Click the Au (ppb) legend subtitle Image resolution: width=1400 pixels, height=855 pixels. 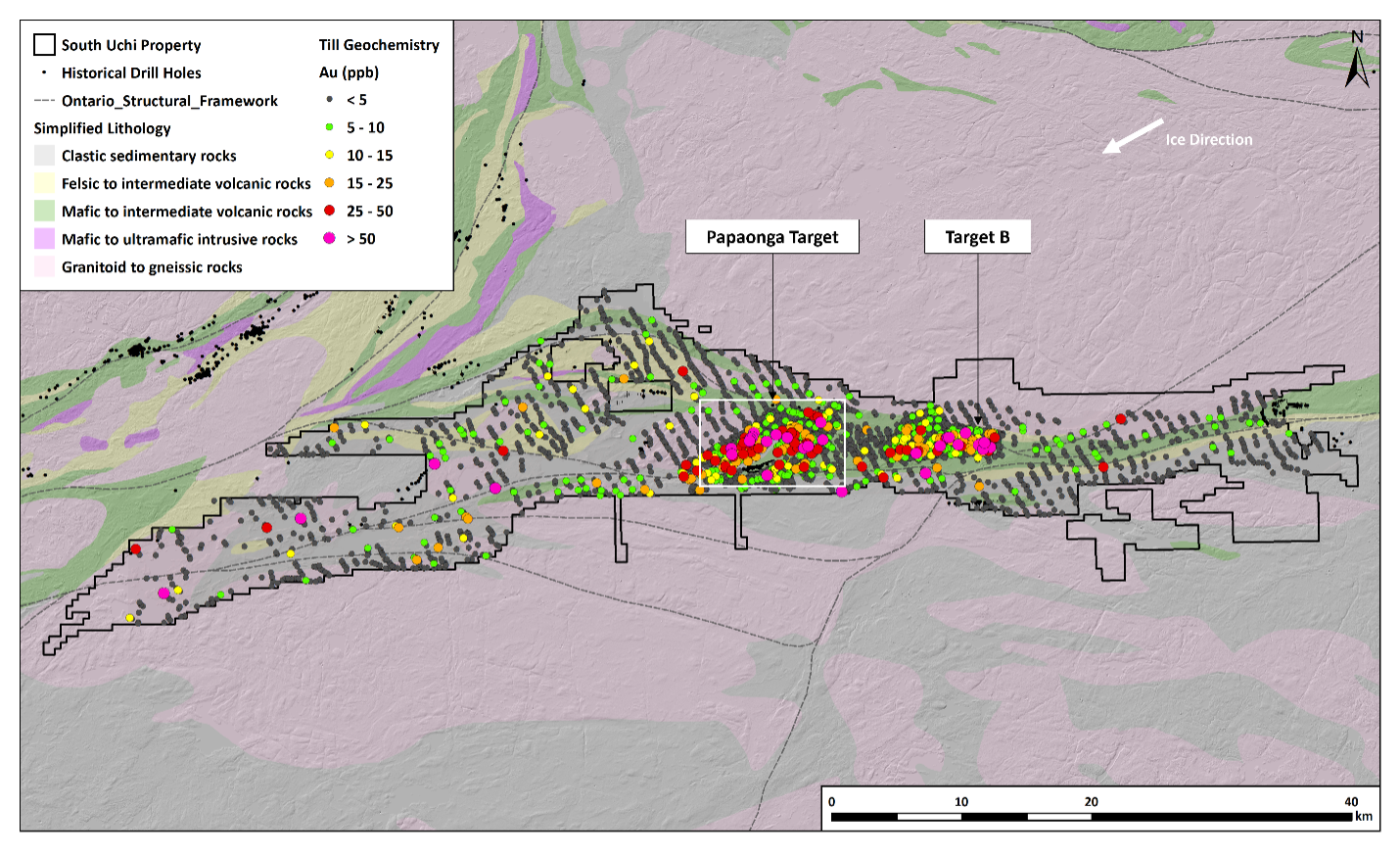349,72
